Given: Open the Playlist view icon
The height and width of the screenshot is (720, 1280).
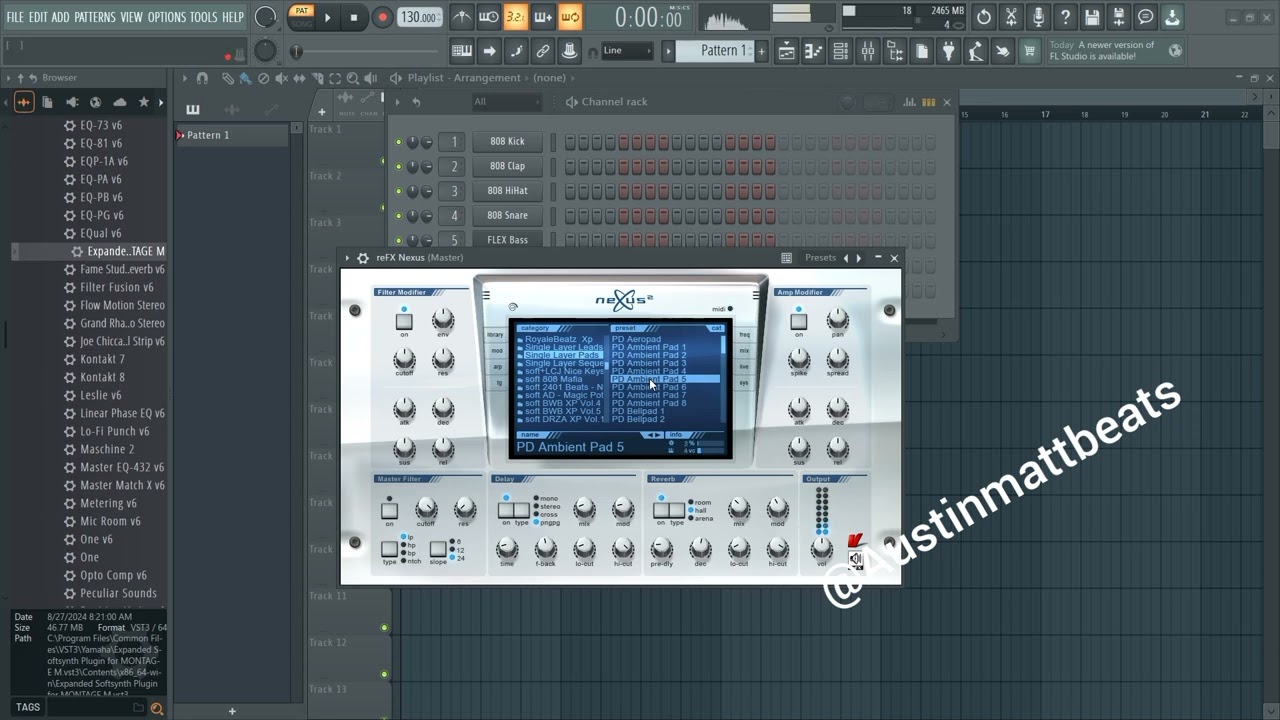Looking at the screenshot, I should pyautogui.click(x=787, y=51).
